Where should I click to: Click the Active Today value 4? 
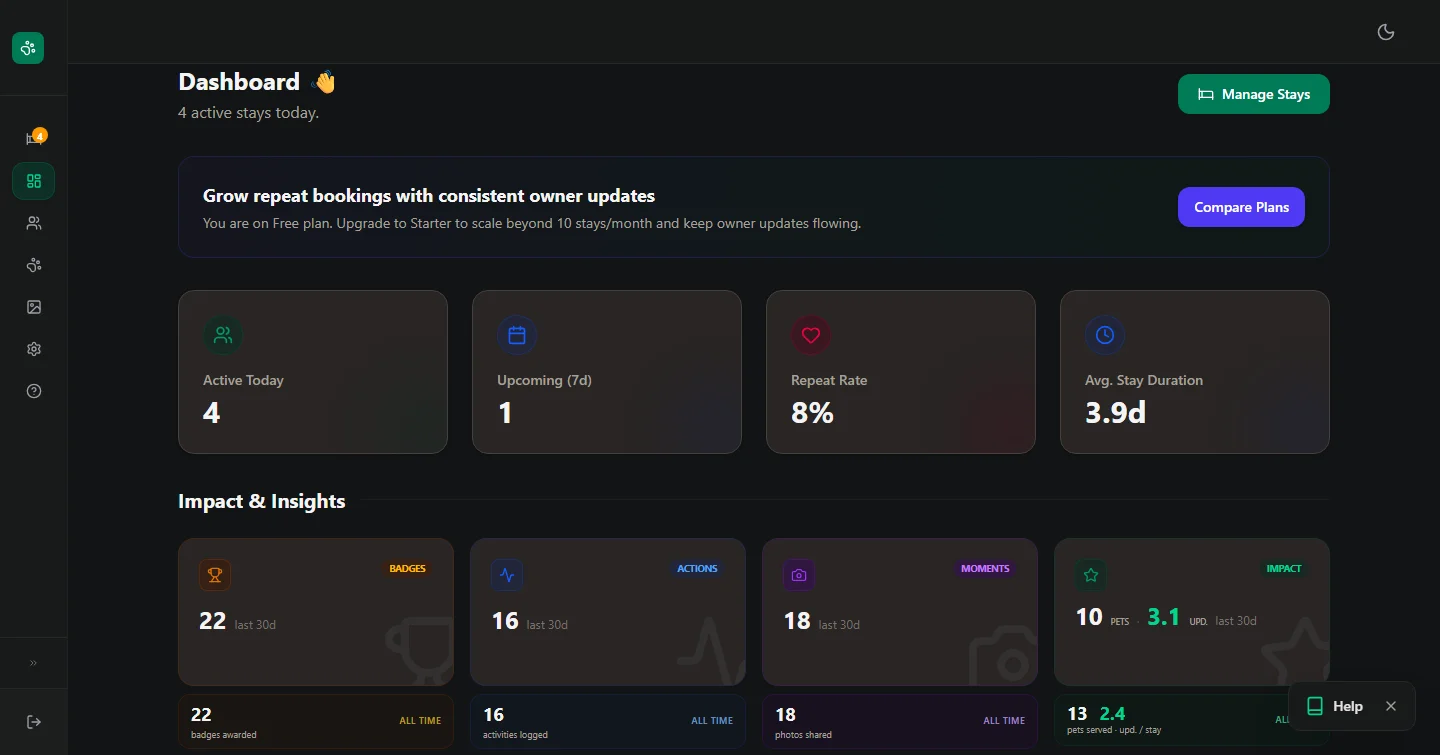coord(212,413)
